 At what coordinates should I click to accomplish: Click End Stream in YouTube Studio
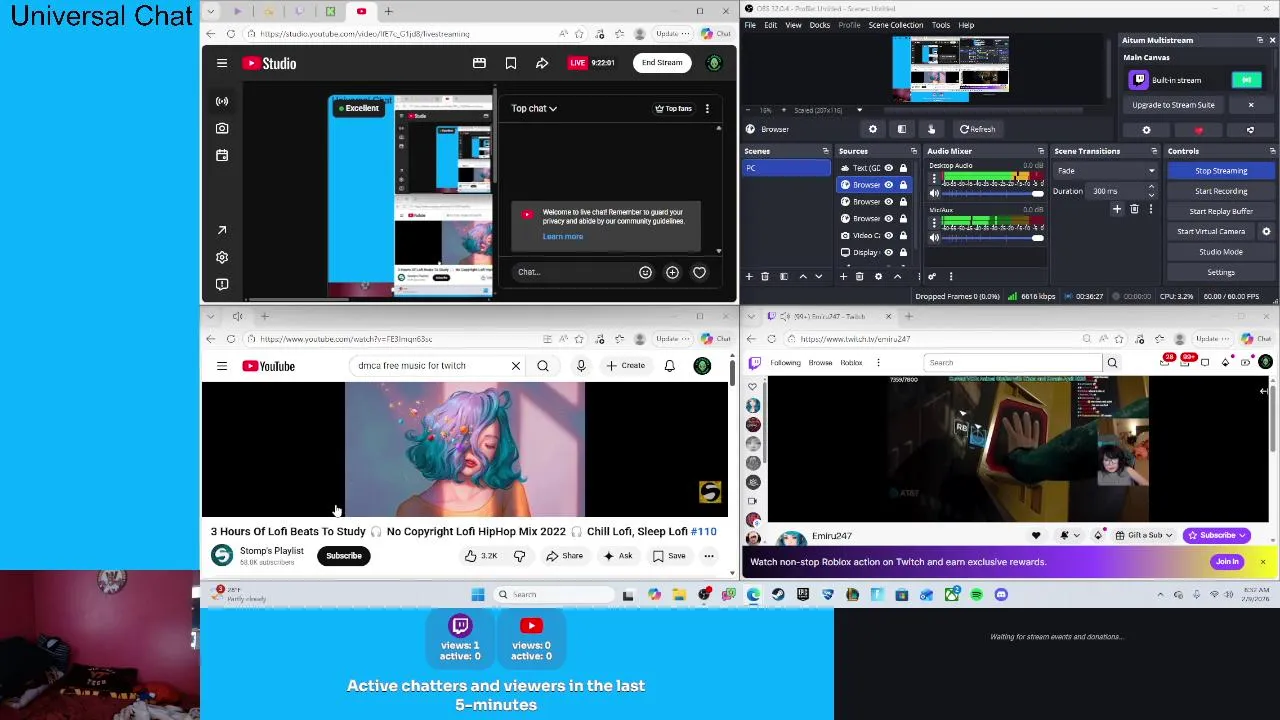662,63
